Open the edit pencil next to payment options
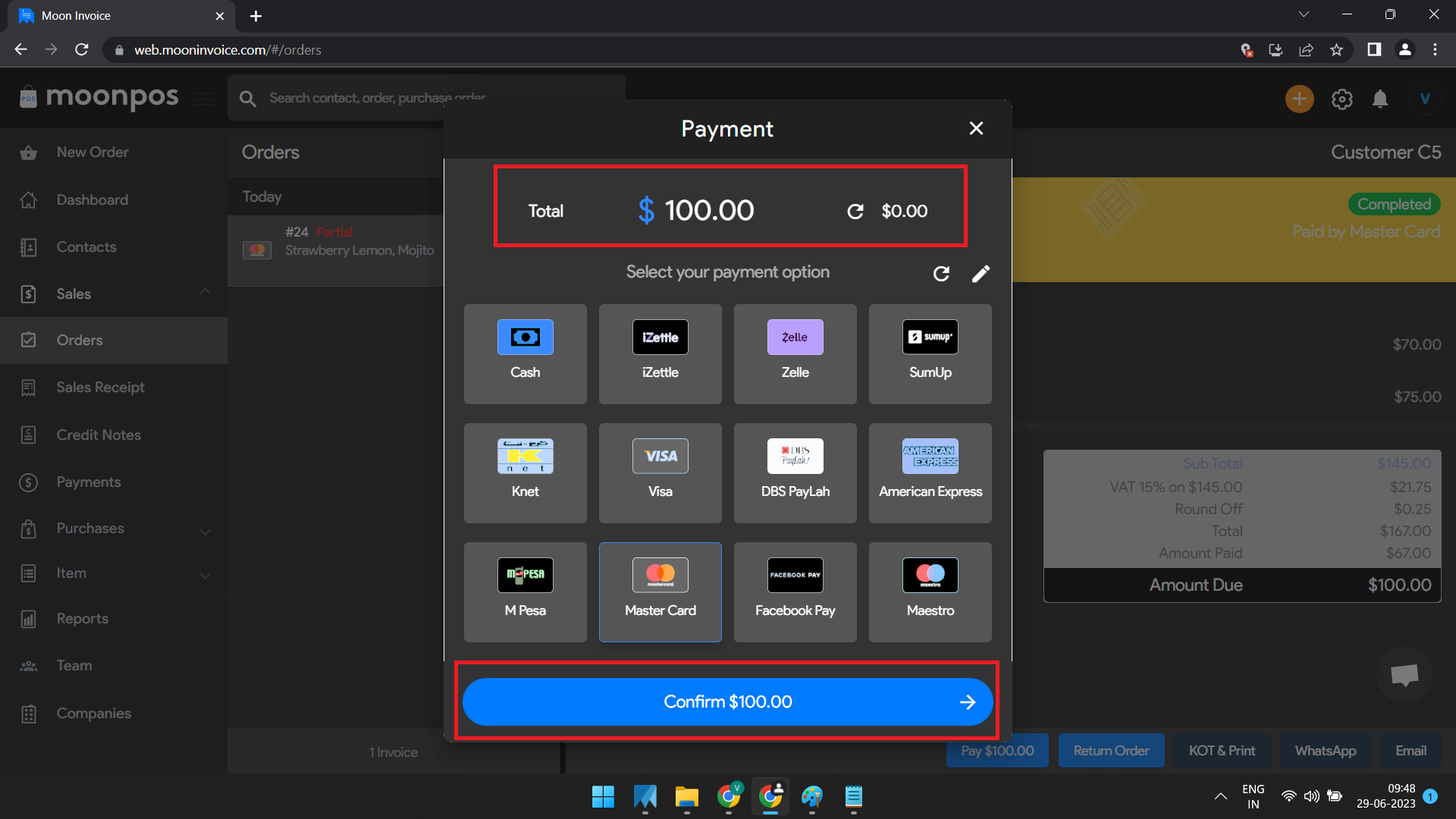This screenshot has width=1456, height=819. click(981, 274)
